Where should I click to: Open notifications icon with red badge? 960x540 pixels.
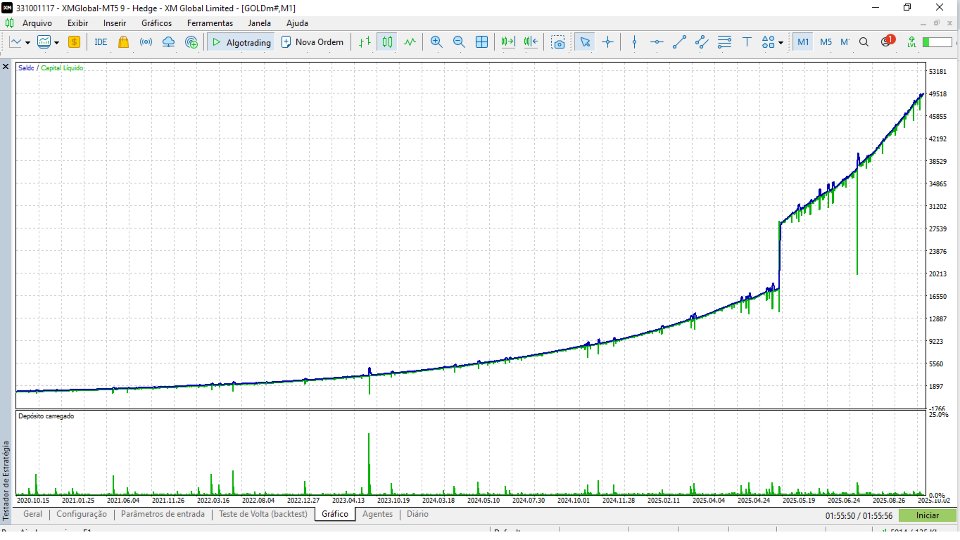click(888, 41)
